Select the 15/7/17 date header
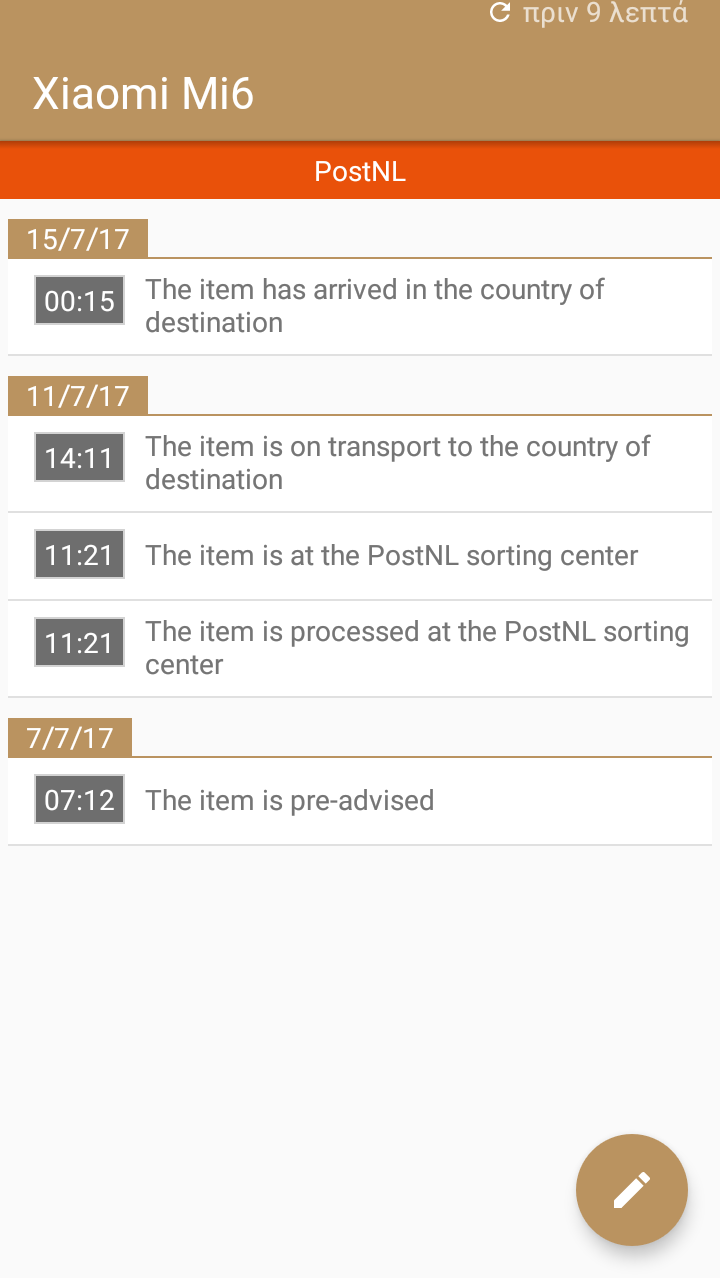This screenshot has width=720, height=1278. [x=78, y=239]
